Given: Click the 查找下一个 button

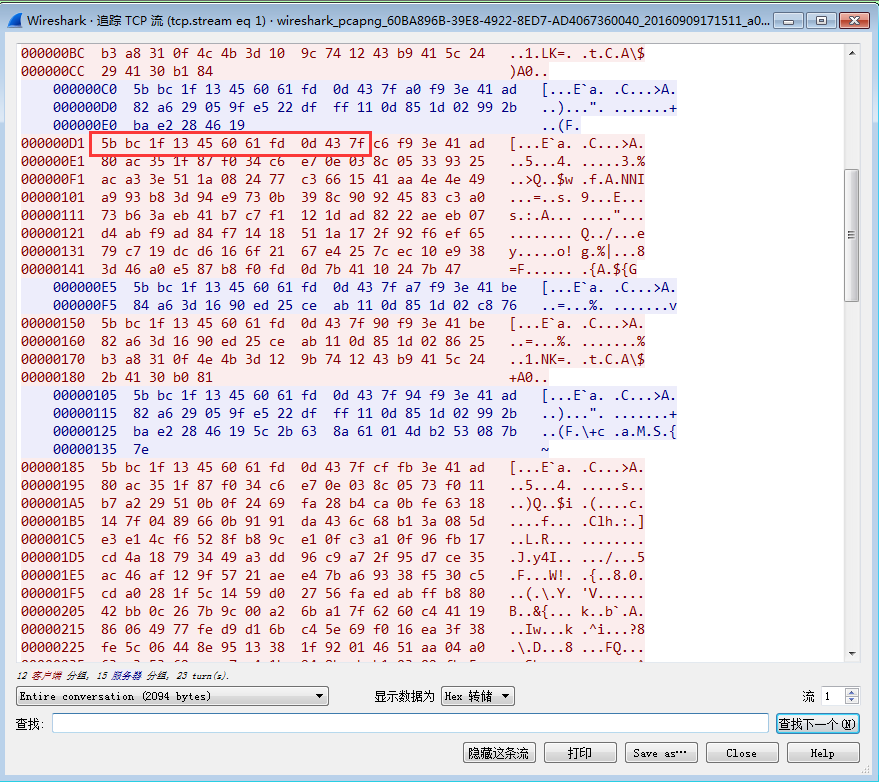Looking at the screenshot, I should (817, 724).
